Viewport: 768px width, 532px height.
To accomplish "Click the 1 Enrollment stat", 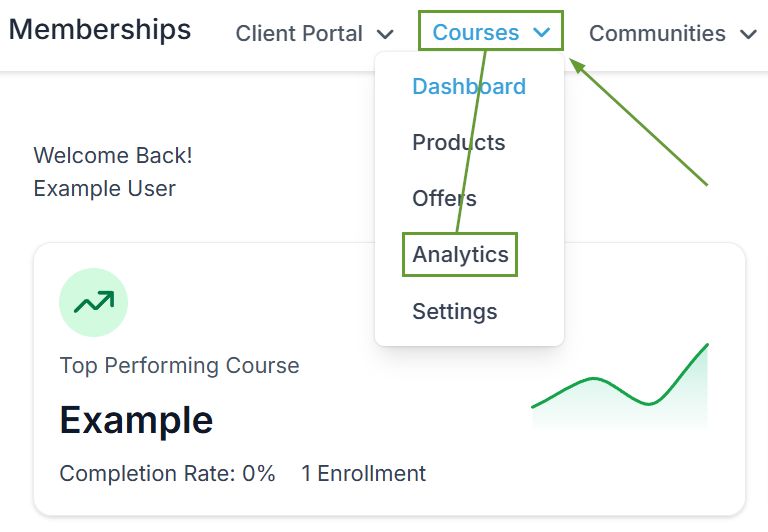I will click(363, 473).
